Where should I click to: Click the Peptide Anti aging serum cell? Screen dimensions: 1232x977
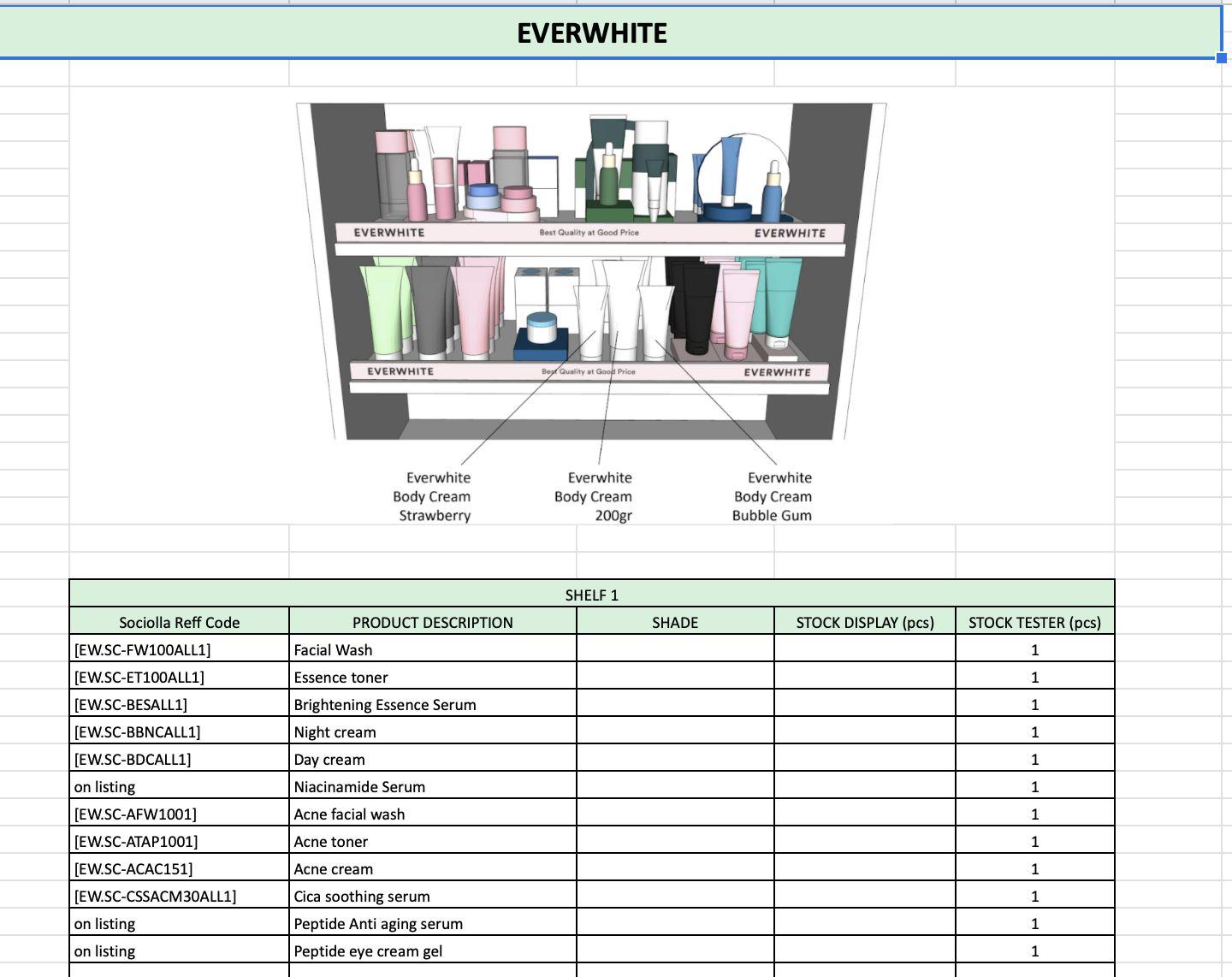tap(433, 923)
